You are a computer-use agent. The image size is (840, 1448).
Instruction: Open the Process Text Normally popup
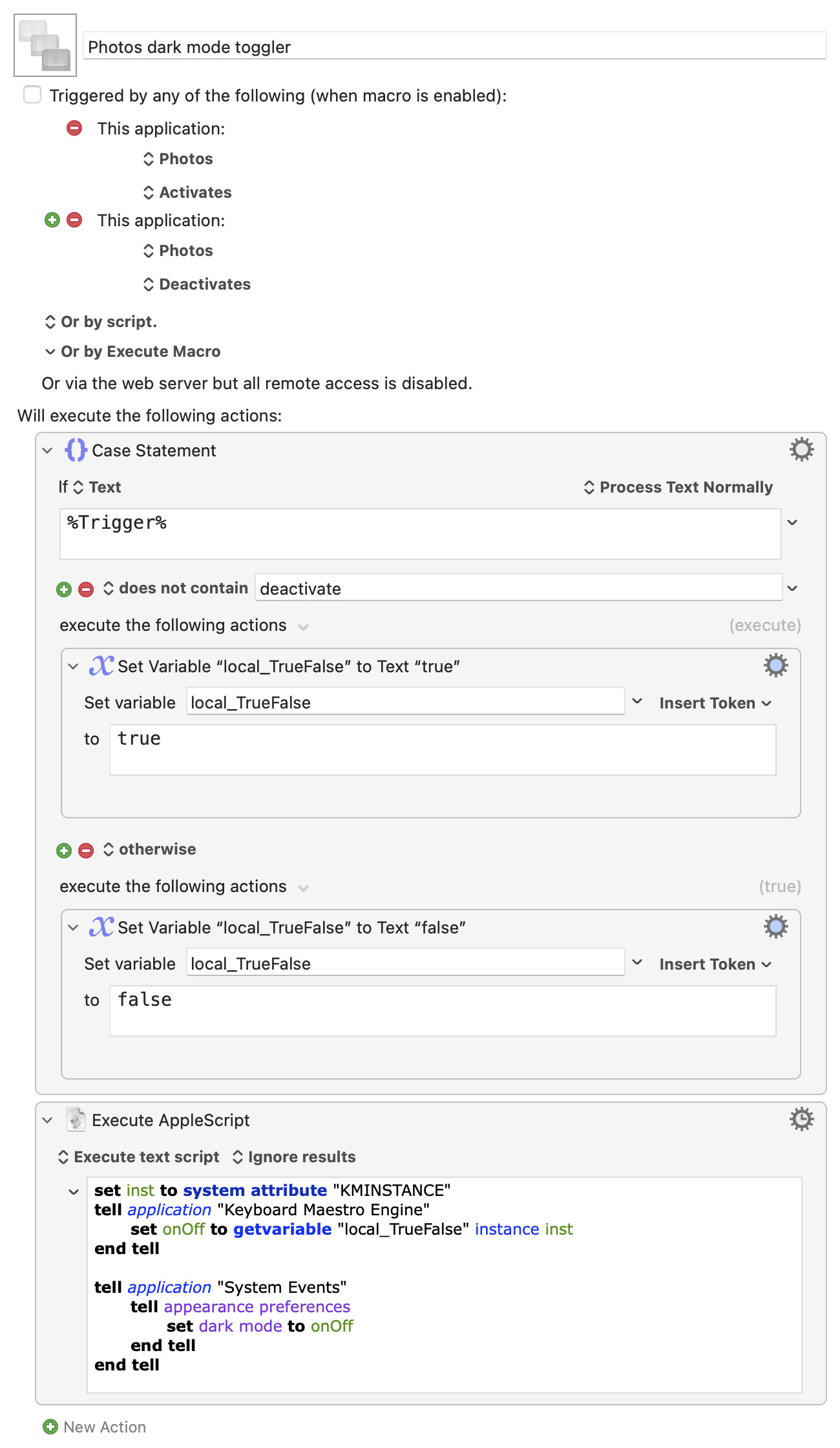[678, 487]
